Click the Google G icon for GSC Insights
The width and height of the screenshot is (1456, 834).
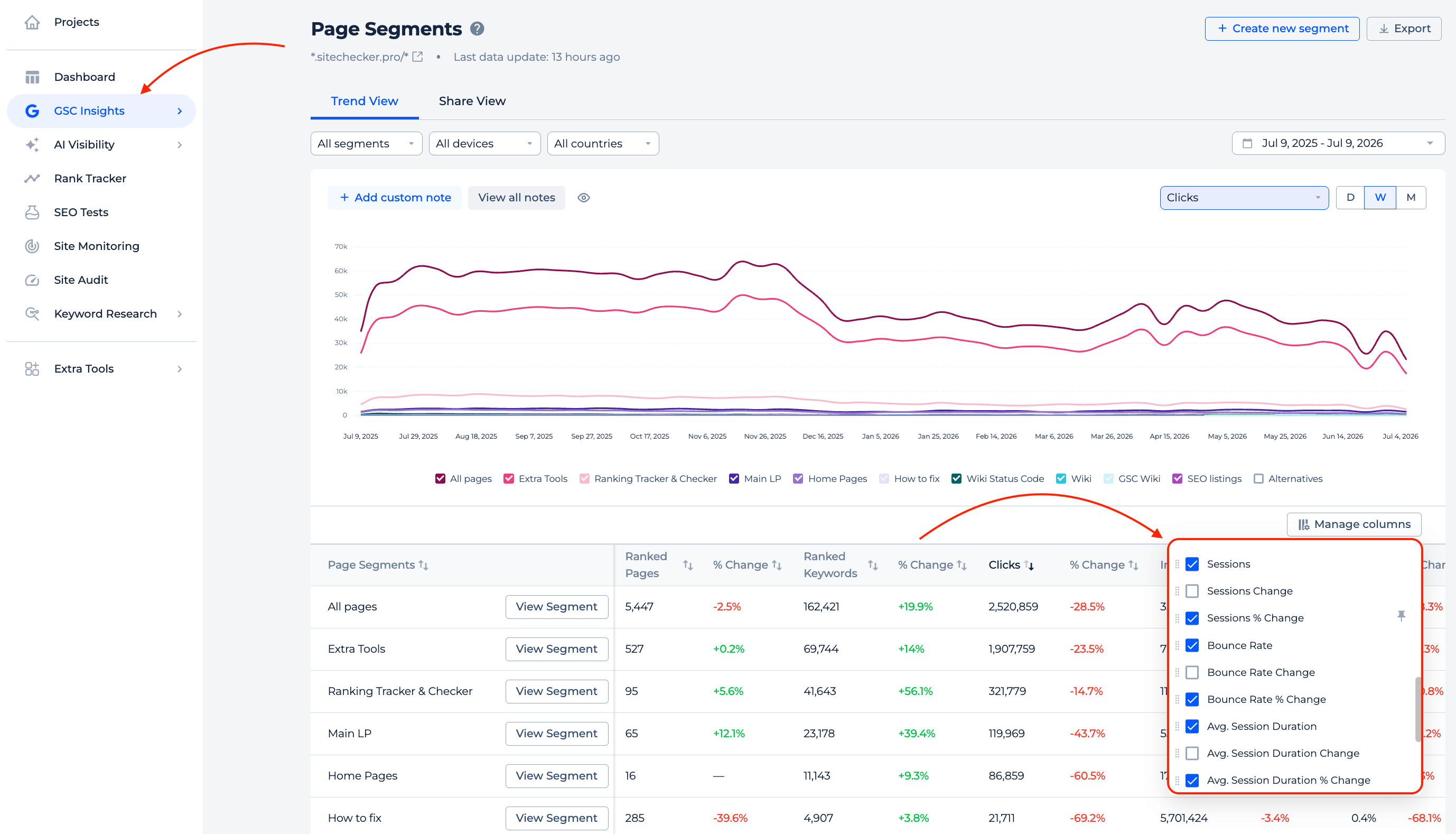32,110
